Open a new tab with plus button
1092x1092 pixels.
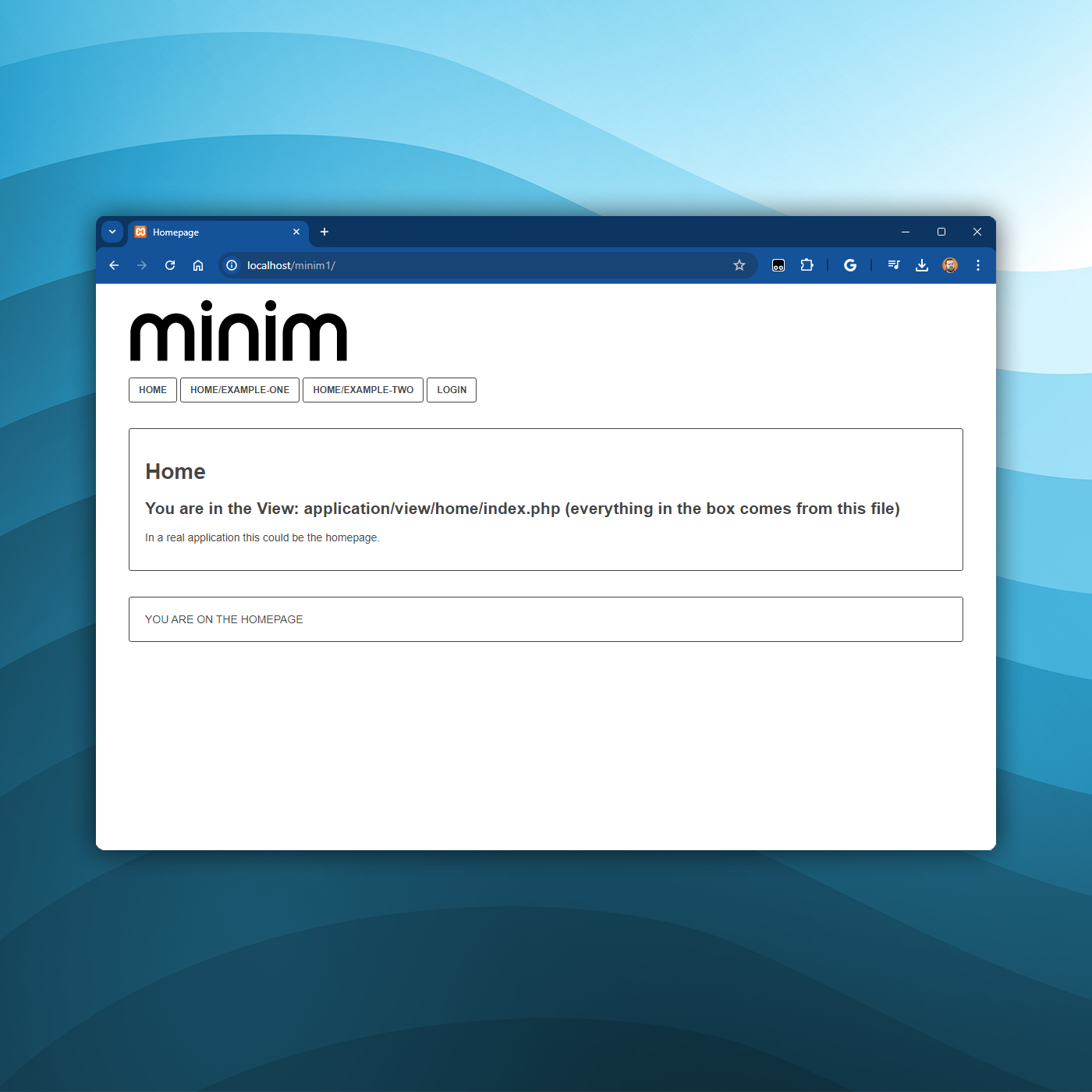click(x=324, y=232)
